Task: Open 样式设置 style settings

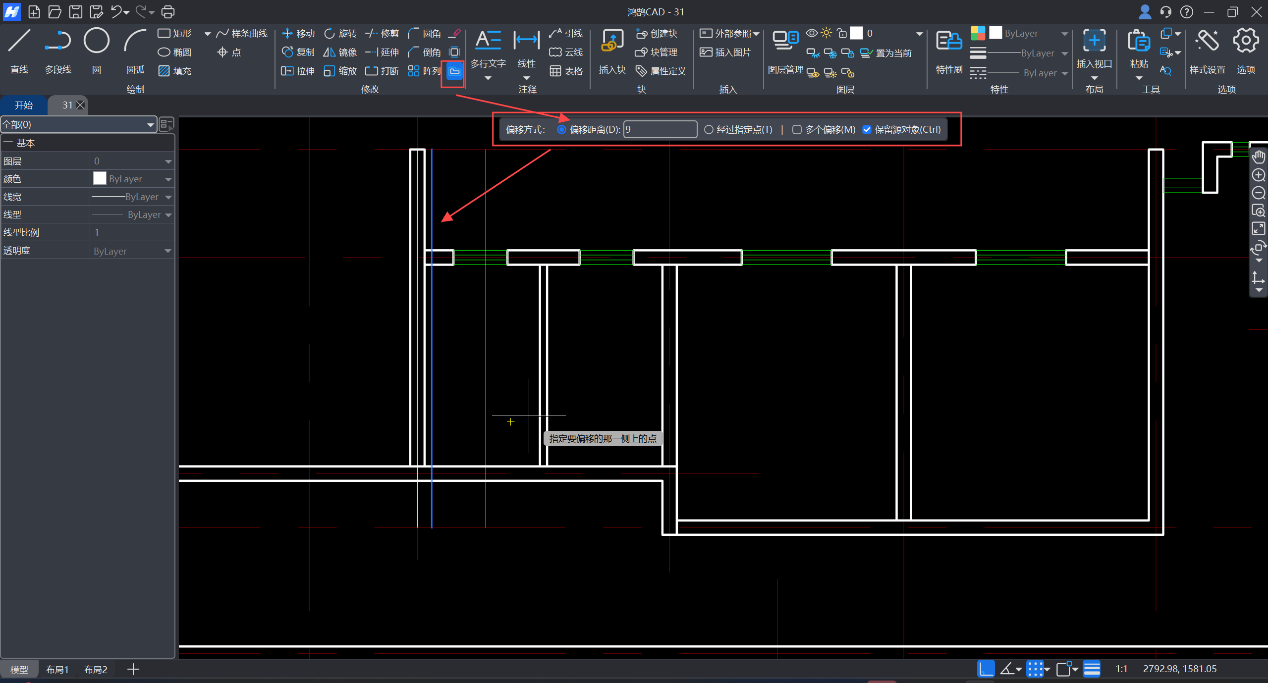Action: [1207, 42]
